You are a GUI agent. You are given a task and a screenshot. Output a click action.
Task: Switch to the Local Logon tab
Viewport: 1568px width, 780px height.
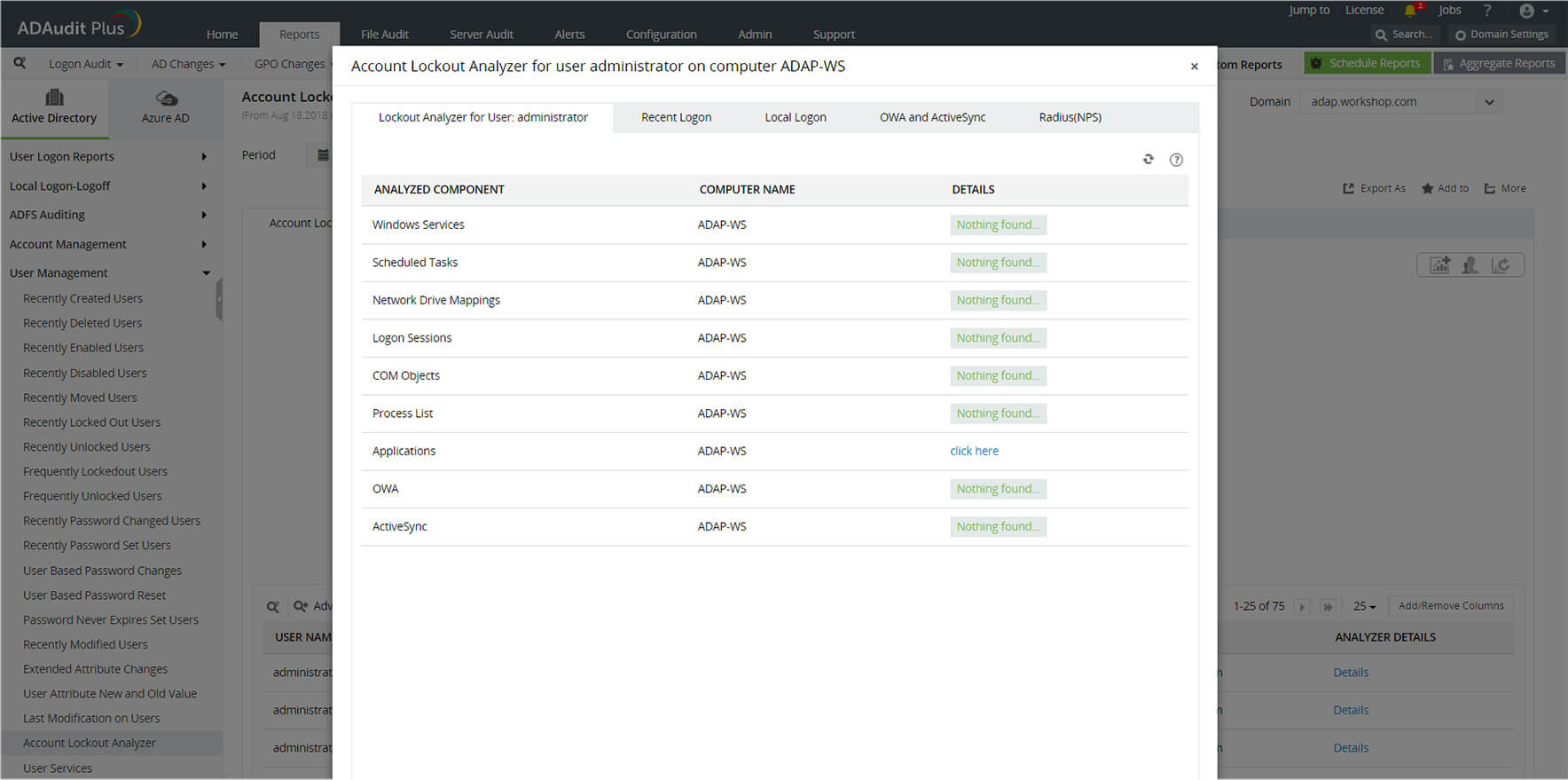pos(796,117)
